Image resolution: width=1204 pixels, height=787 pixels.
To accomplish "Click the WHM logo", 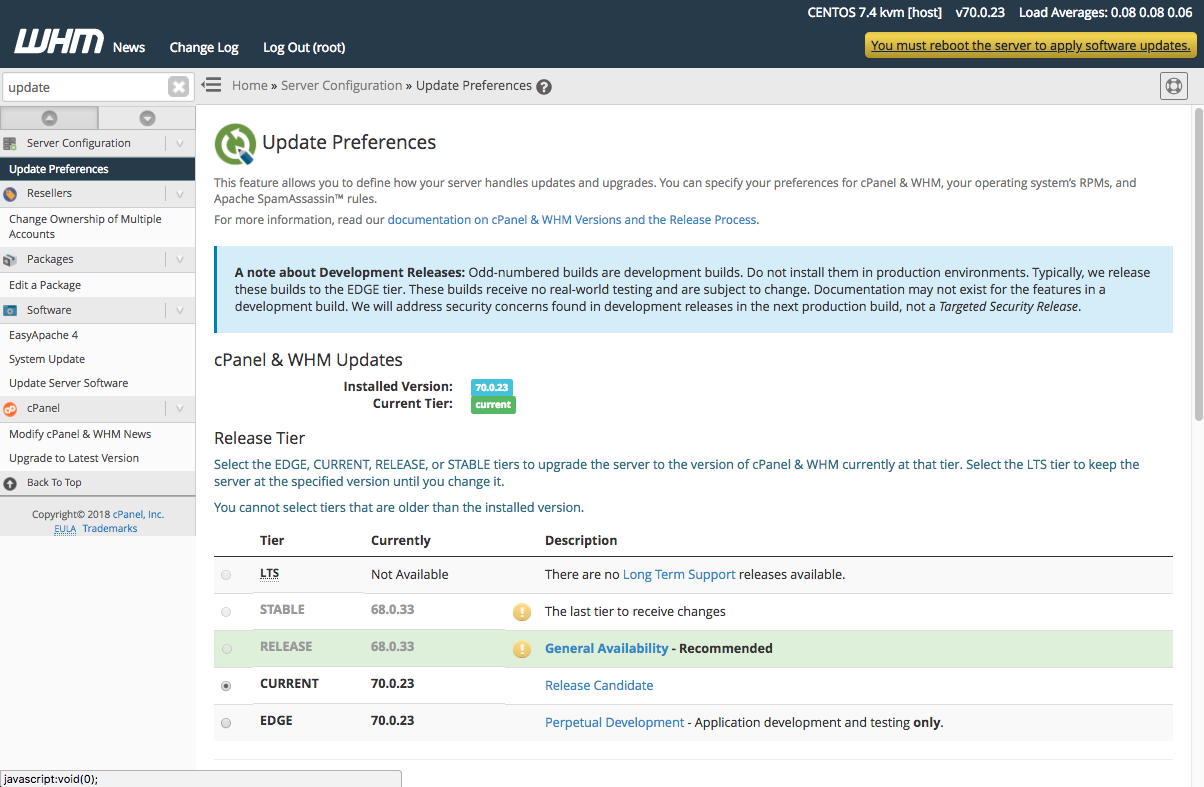I will [58, 43].
